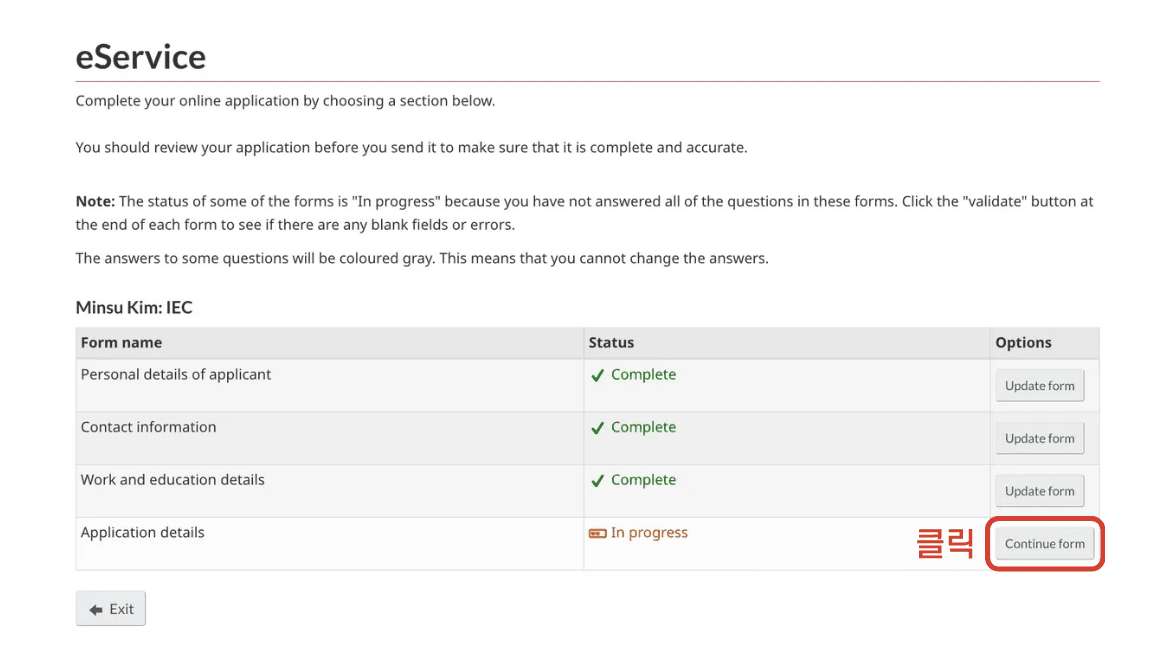Image resolution: width=1155 pixels, height=650 pixels.
Task: Update the Work and education details form
Action: 1039,491
